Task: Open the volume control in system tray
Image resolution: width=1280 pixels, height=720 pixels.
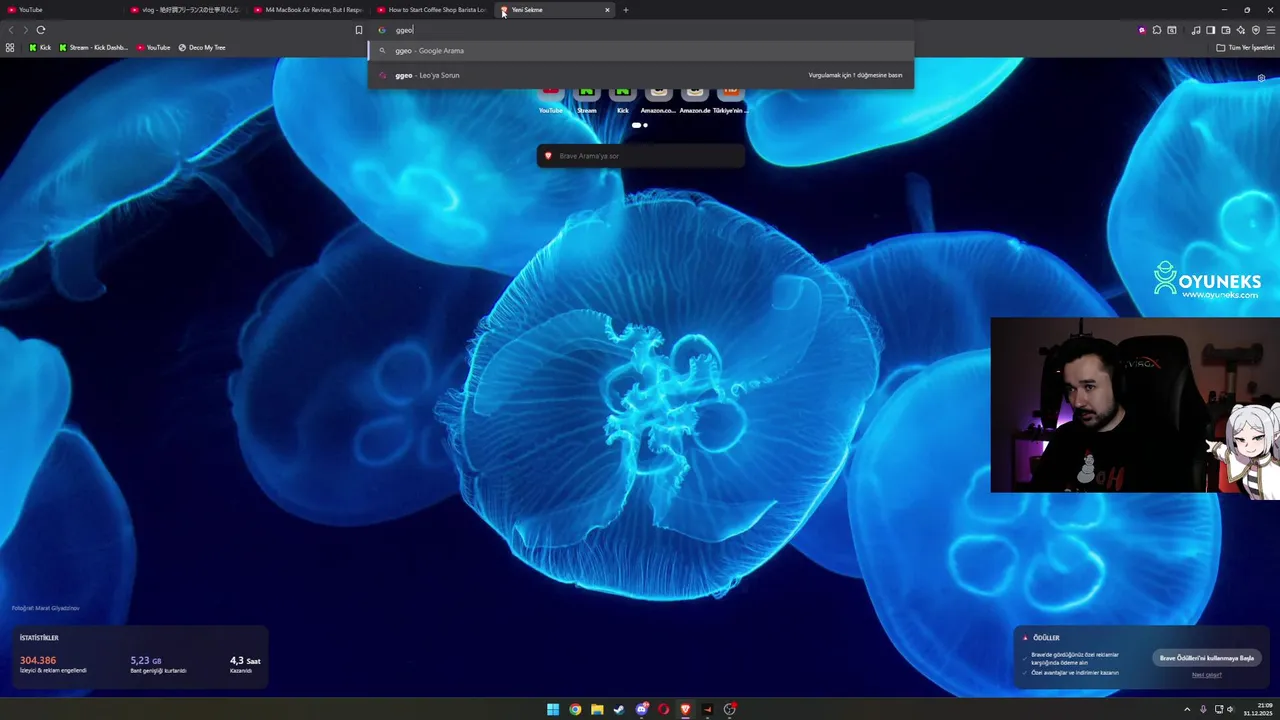Action: (1230, 710)
